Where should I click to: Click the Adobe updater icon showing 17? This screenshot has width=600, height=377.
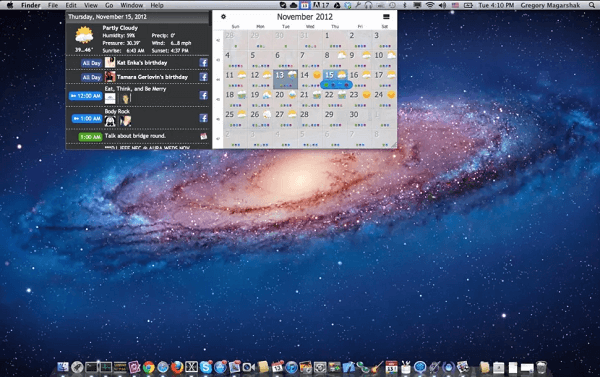(321, 5)
